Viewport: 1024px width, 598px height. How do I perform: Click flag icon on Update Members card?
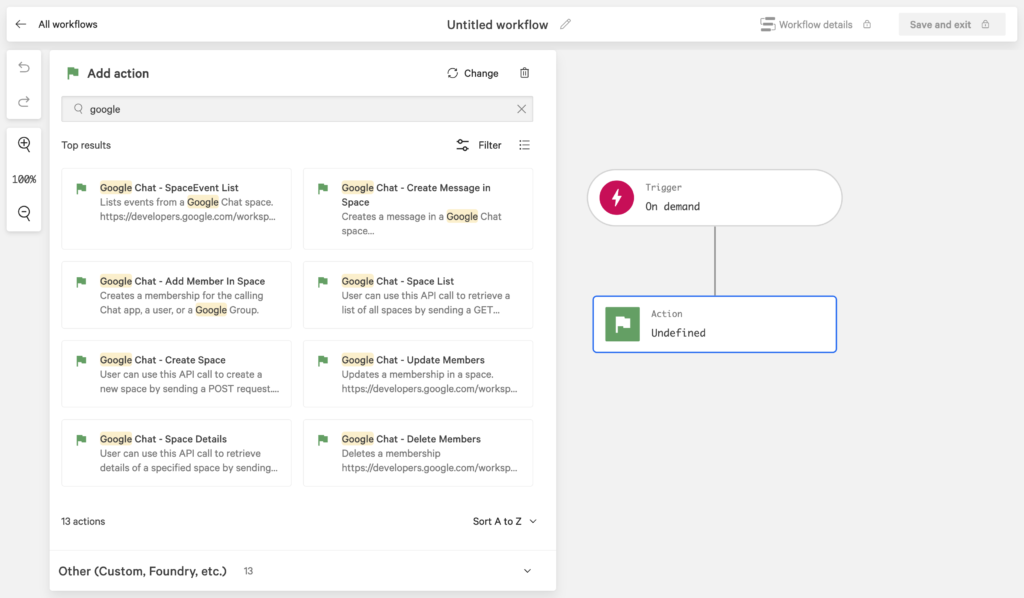(323, 361)
